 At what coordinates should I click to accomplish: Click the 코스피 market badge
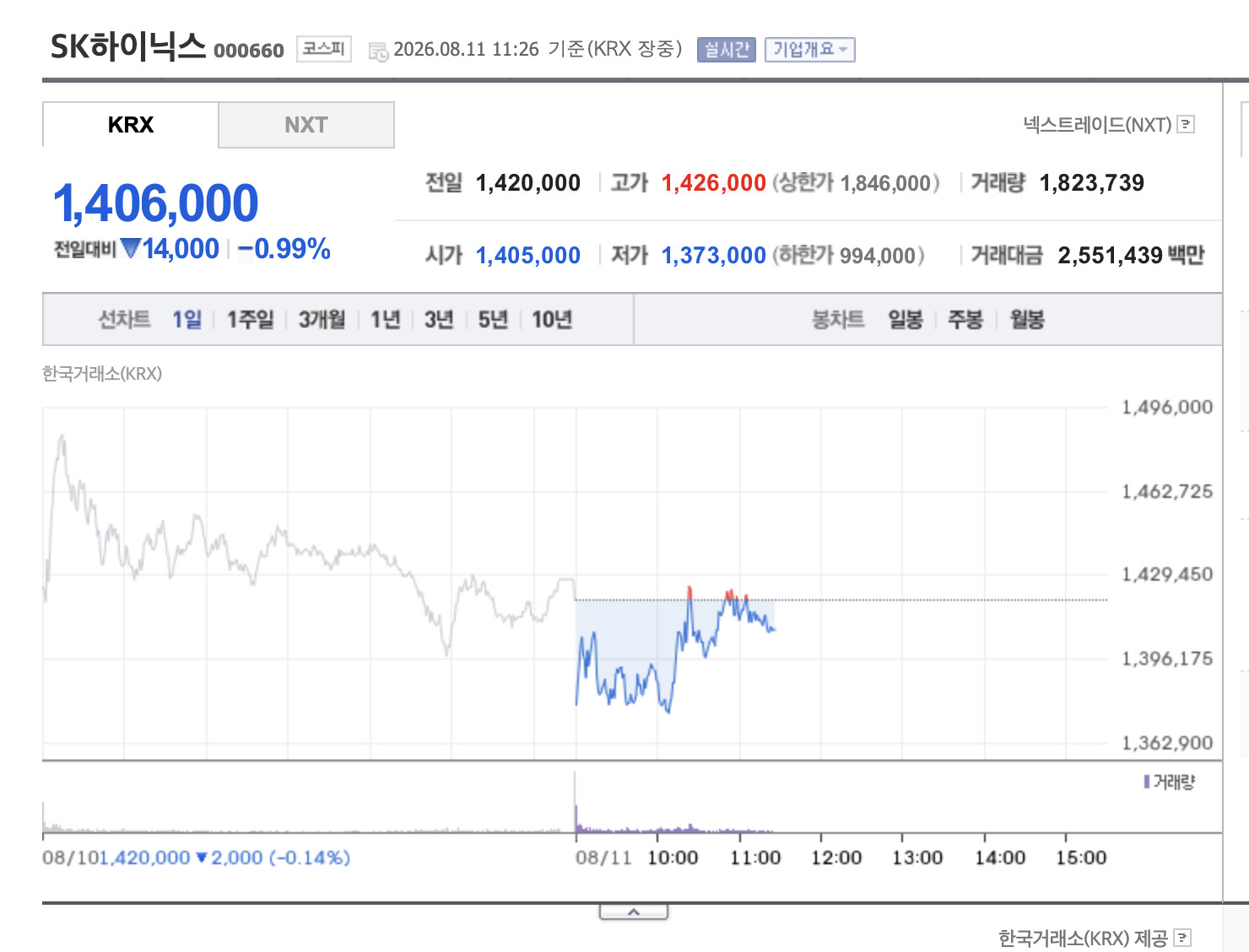point(323,49)
